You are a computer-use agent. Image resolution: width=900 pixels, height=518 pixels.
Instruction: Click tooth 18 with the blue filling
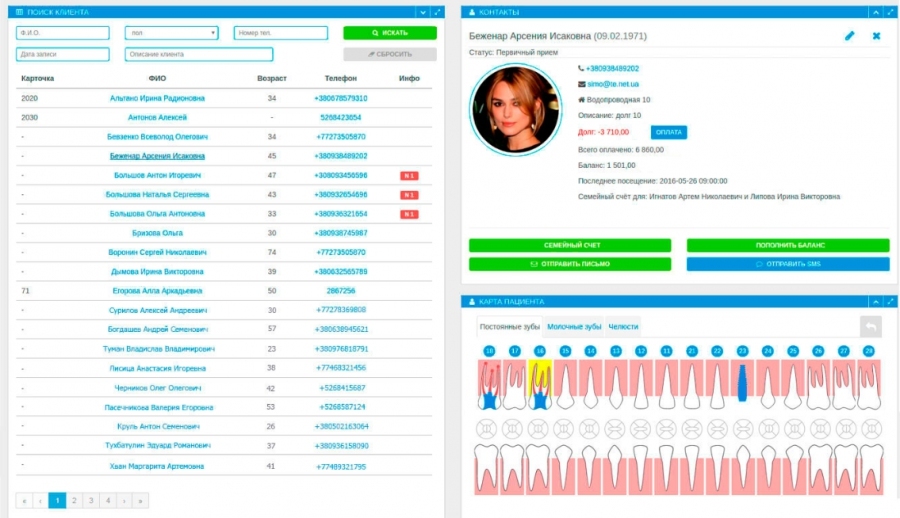[489, 385]
